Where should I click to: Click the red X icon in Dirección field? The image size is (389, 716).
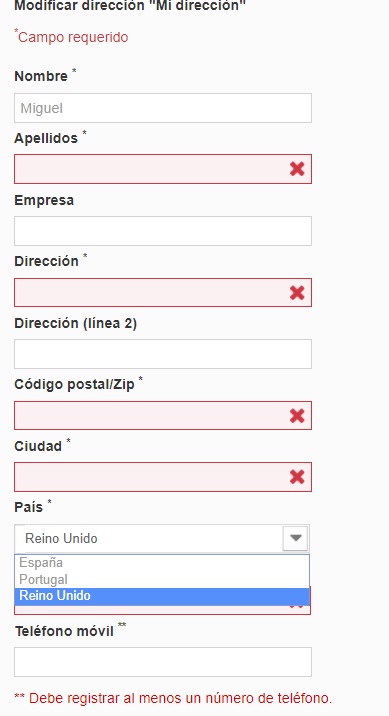pos(297,293)
